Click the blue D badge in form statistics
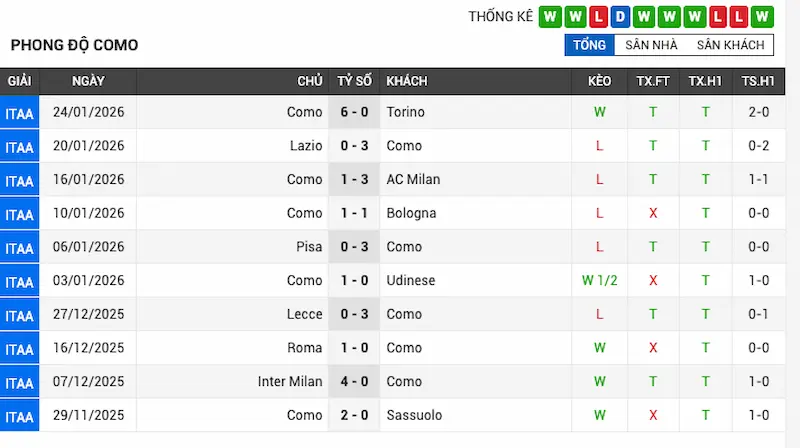800x448 pixels. click(x=620, y=16)
